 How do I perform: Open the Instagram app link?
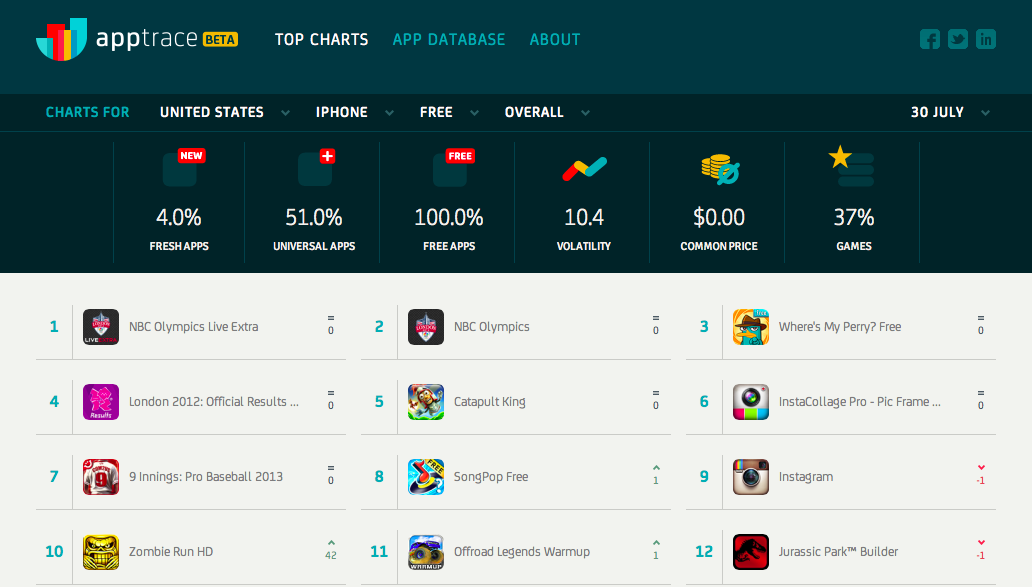pyautogui.click(x=806, y=477)
